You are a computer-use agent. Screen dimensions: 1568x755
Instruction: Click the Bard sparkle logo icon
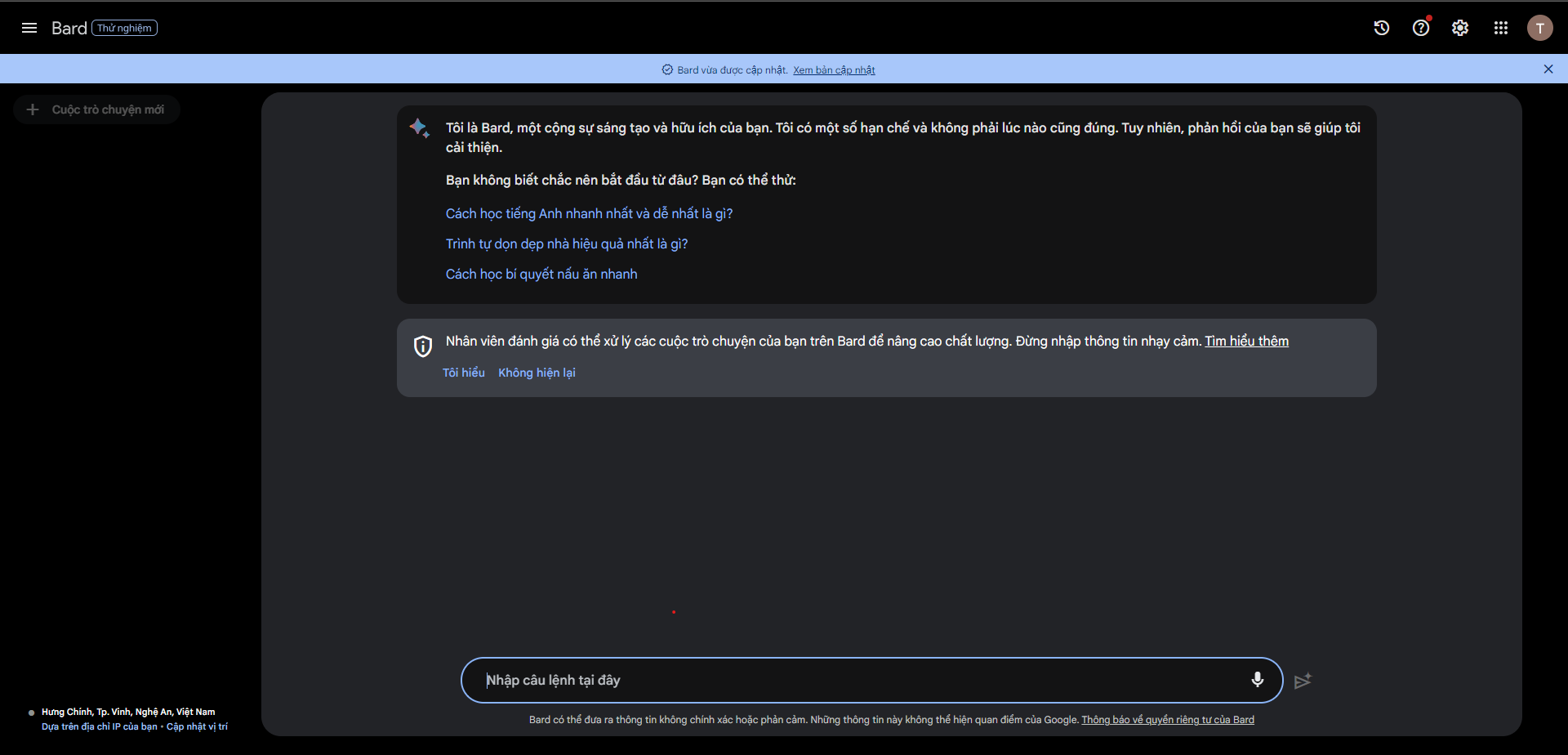pyautogui.click(x=420, y=128)
